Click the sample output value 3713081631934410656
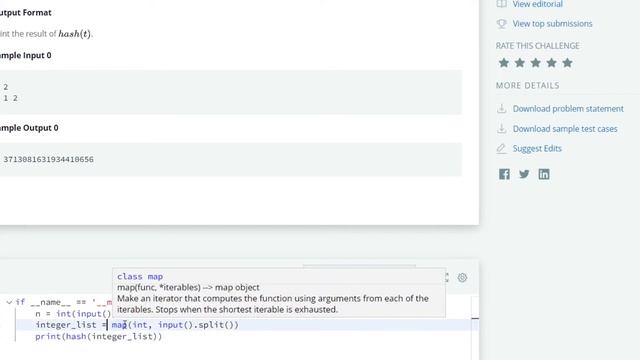 click(x=49, y=160)
